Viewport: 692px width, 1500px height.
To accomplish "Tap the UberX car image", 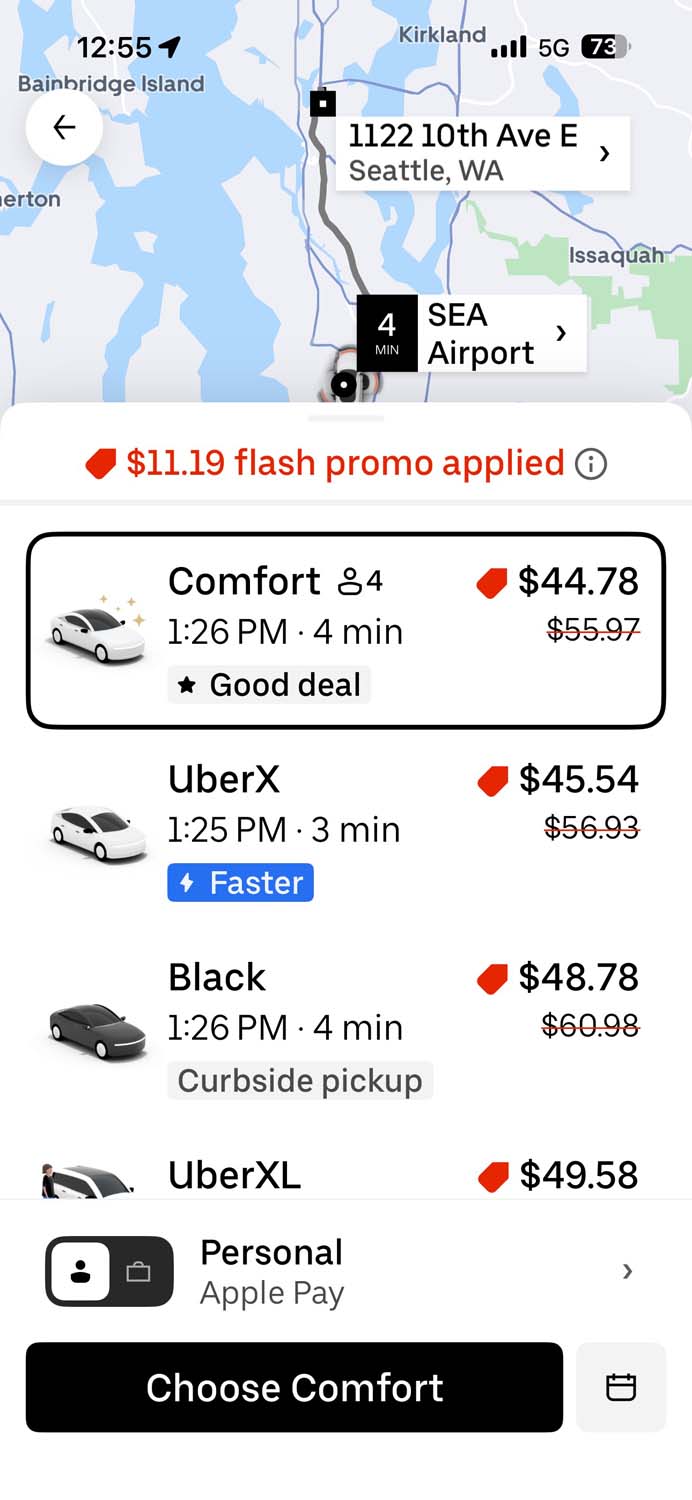I will click(x=97, y=830).
